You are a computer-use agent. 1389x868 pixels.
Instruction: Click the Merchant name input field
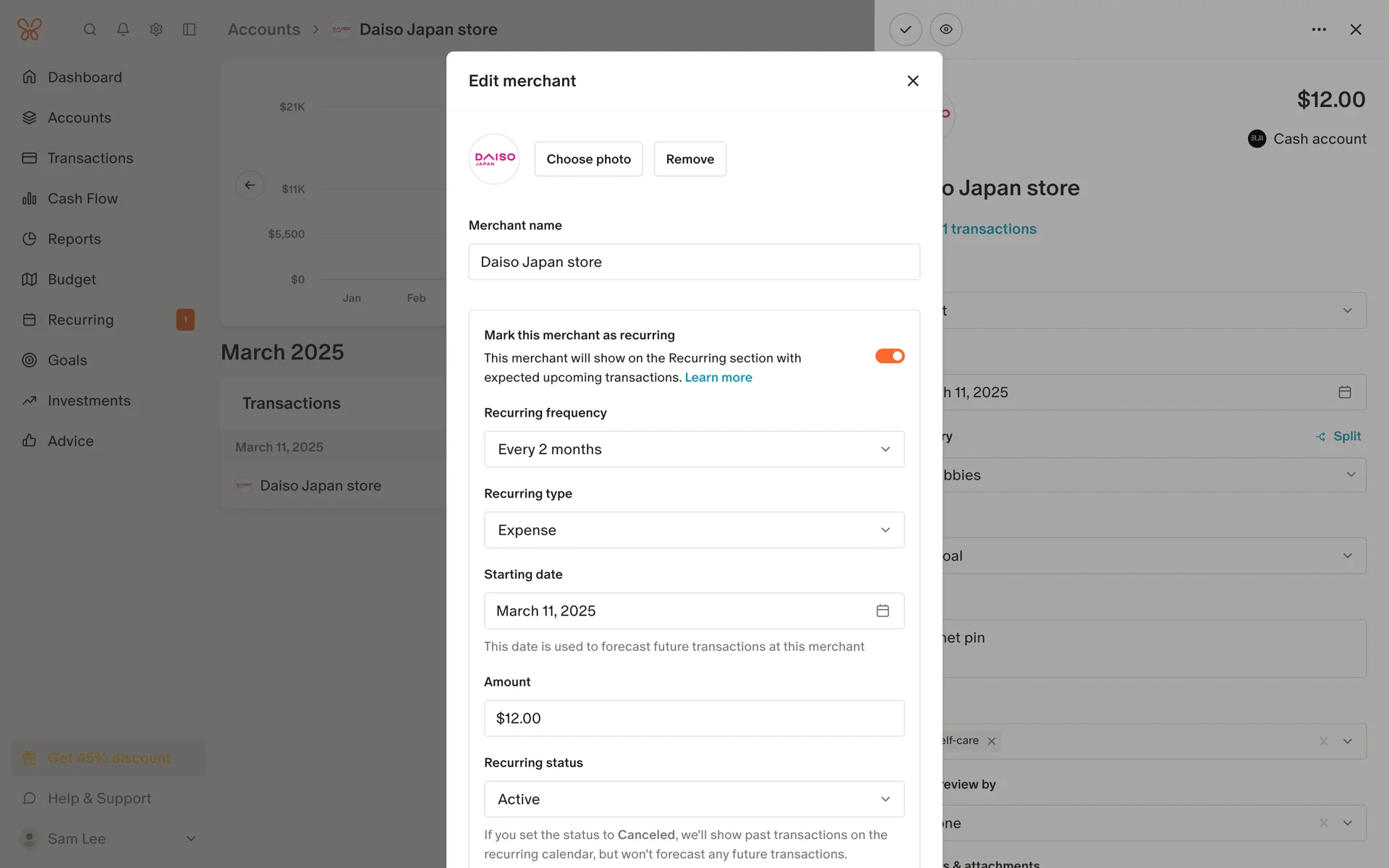694,262
